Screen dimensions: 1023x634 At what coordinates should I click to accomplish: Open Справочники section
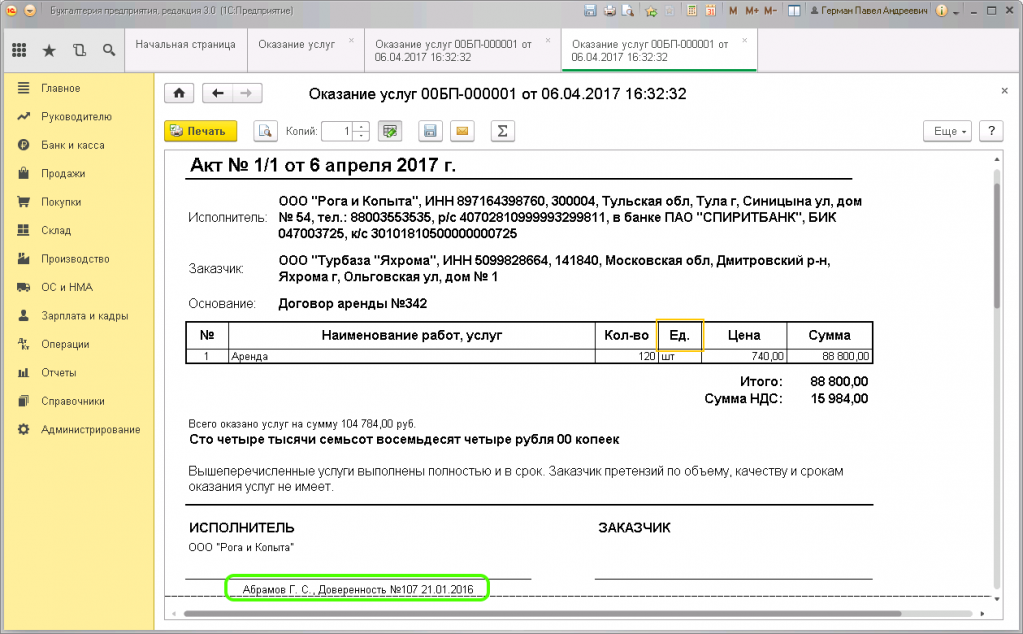point(73,401)
